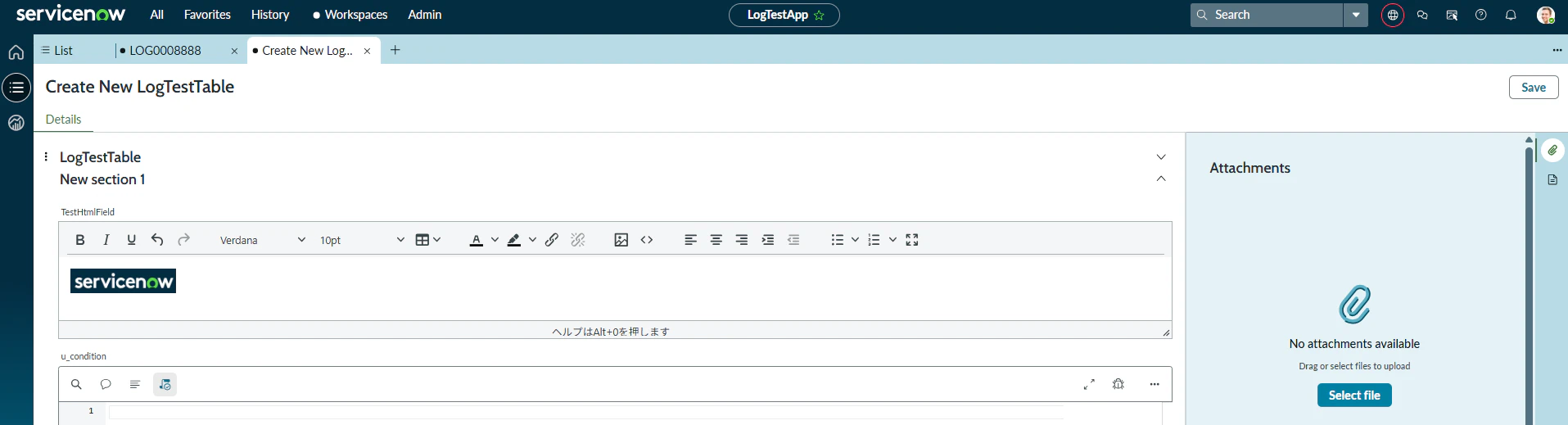
Task: Toggle fullscreen mode for the HTML editor
Action: coord(912,240)
